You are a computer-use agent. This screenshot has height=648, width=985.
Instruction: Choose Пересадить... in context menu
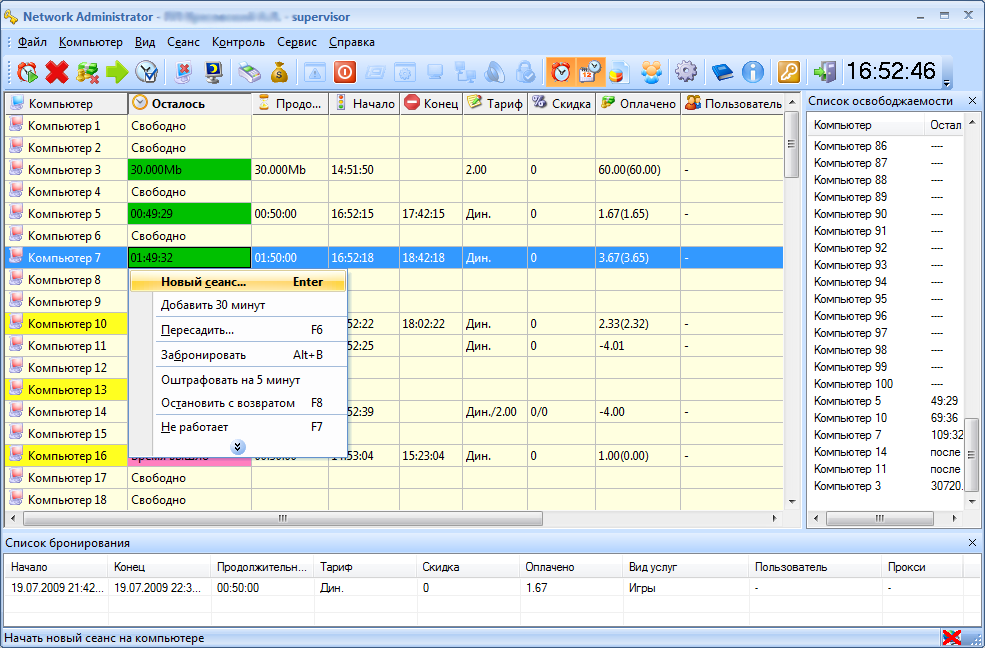click(x=238, y=330)
